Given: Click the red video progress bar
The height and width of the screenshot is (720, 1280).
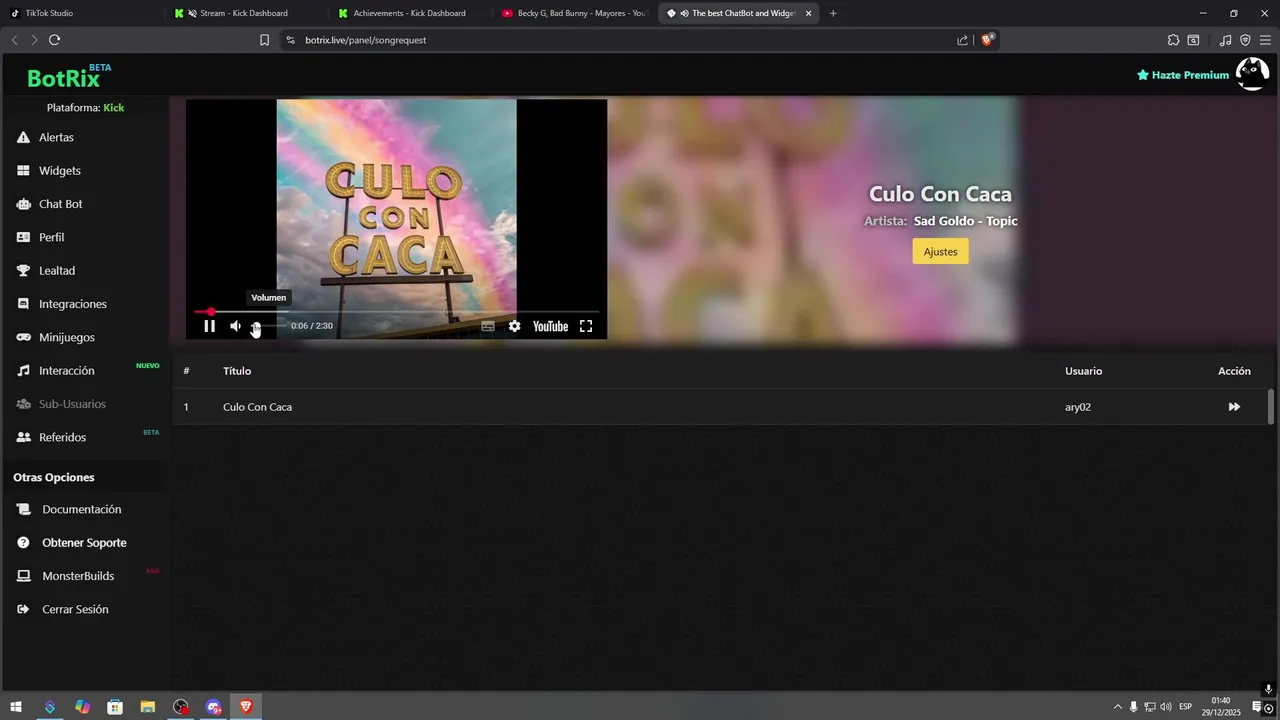Looking at the screenshot, I should point(397,312).
